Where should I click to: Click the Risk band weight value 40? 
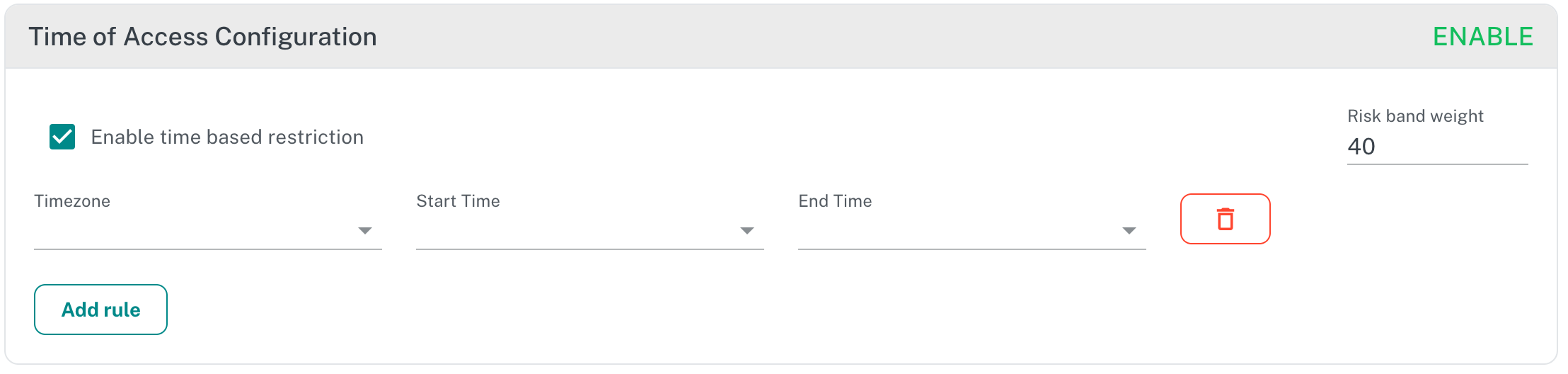(1361, 147)
